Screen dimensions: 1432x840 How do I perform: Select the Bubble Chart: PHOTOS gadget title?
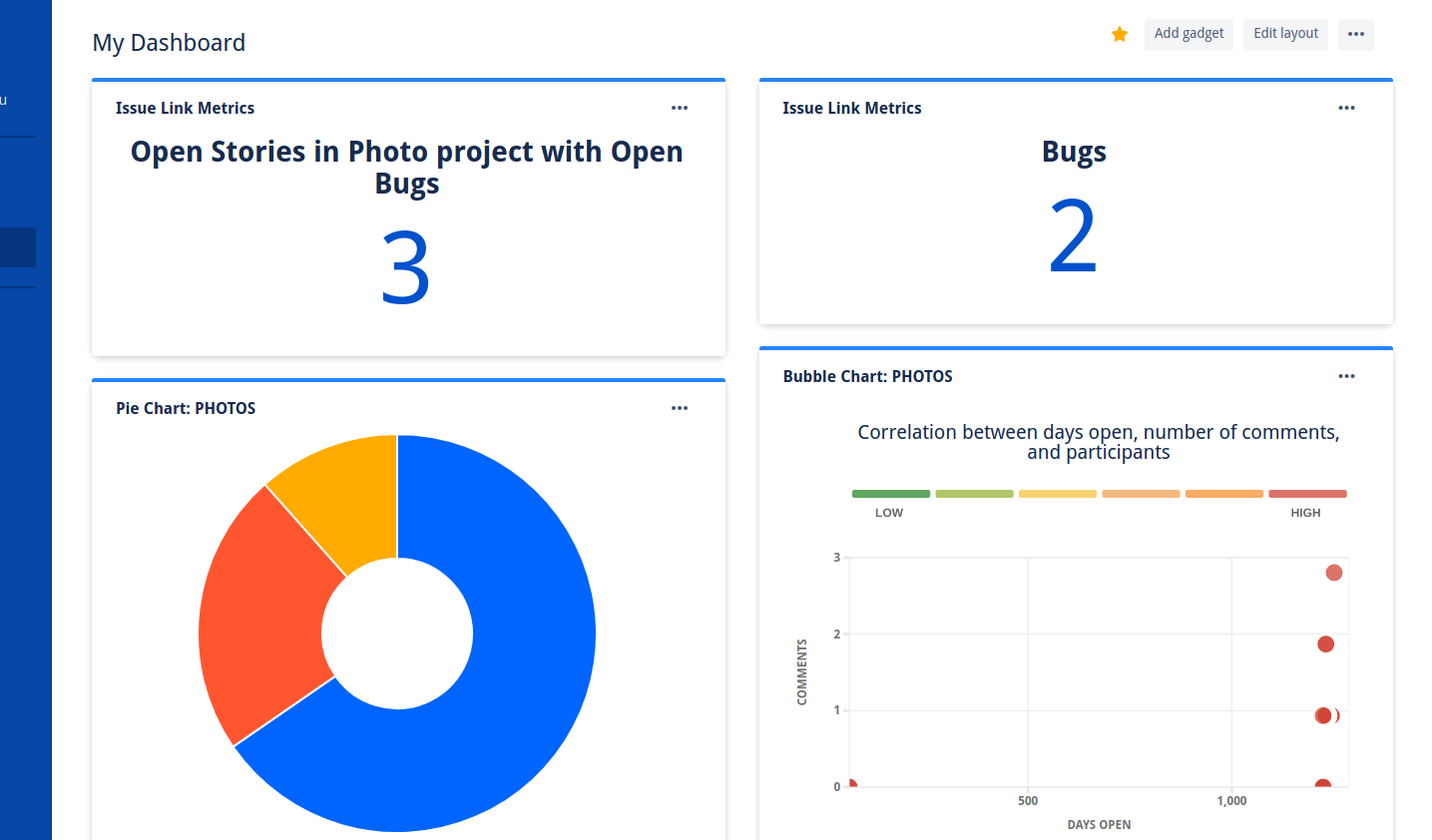point(867,376)
